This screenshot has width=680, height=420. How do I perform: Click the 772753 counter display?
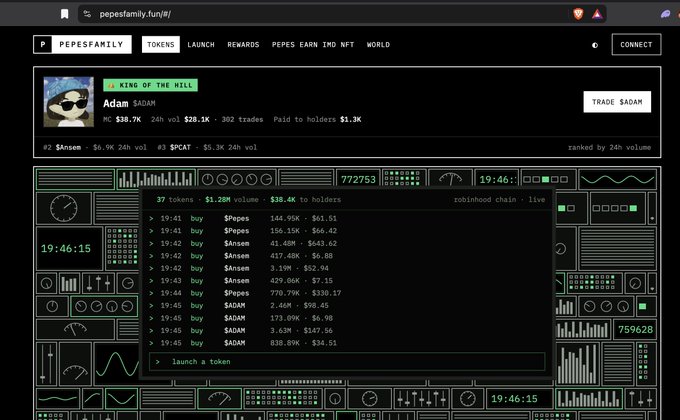pos(358,179)
